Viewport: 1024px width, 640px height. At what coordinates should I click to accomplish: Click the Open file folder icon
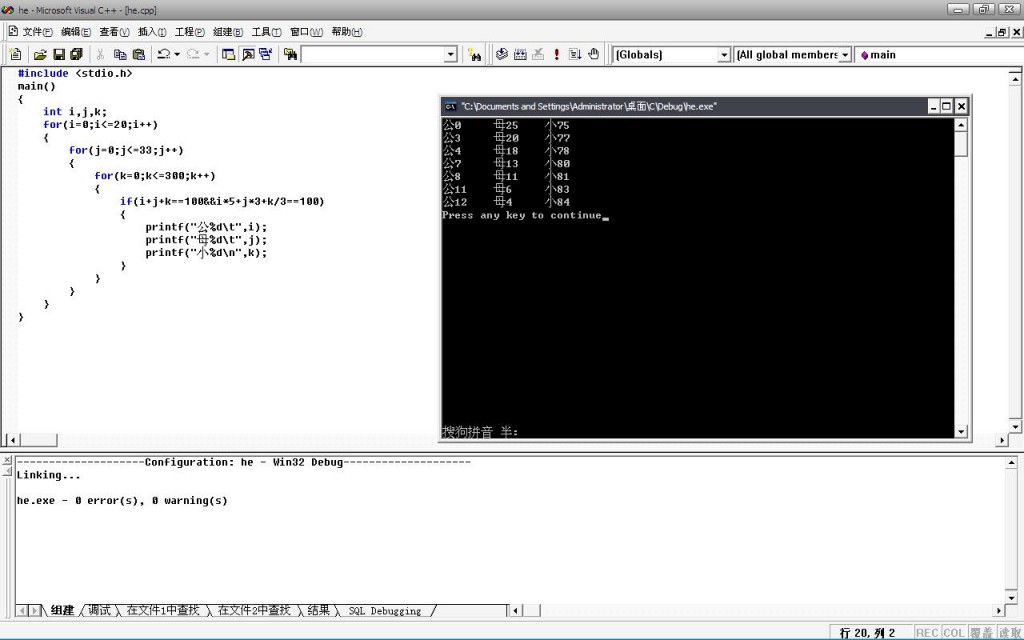click(x=40, y=55)
